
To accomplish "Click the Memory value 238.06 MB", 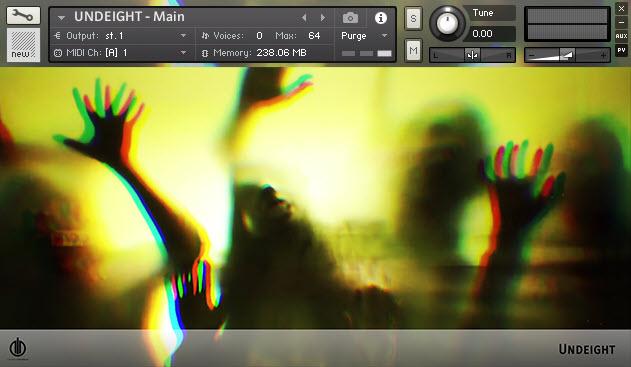I will pyautogui.click(x=281, y=53).
